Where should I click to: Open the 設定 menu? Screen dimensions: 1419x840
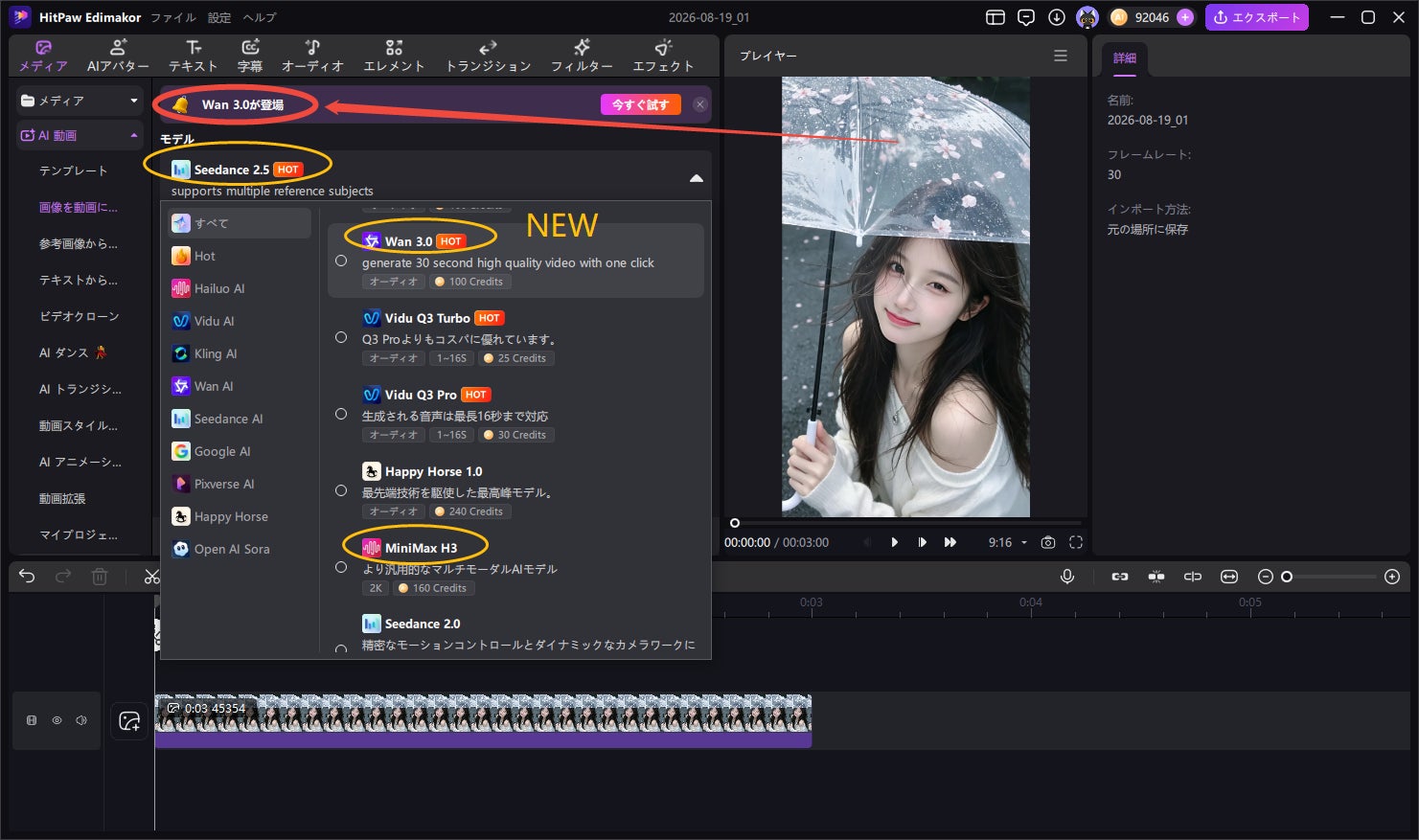(x=219, y=17)
